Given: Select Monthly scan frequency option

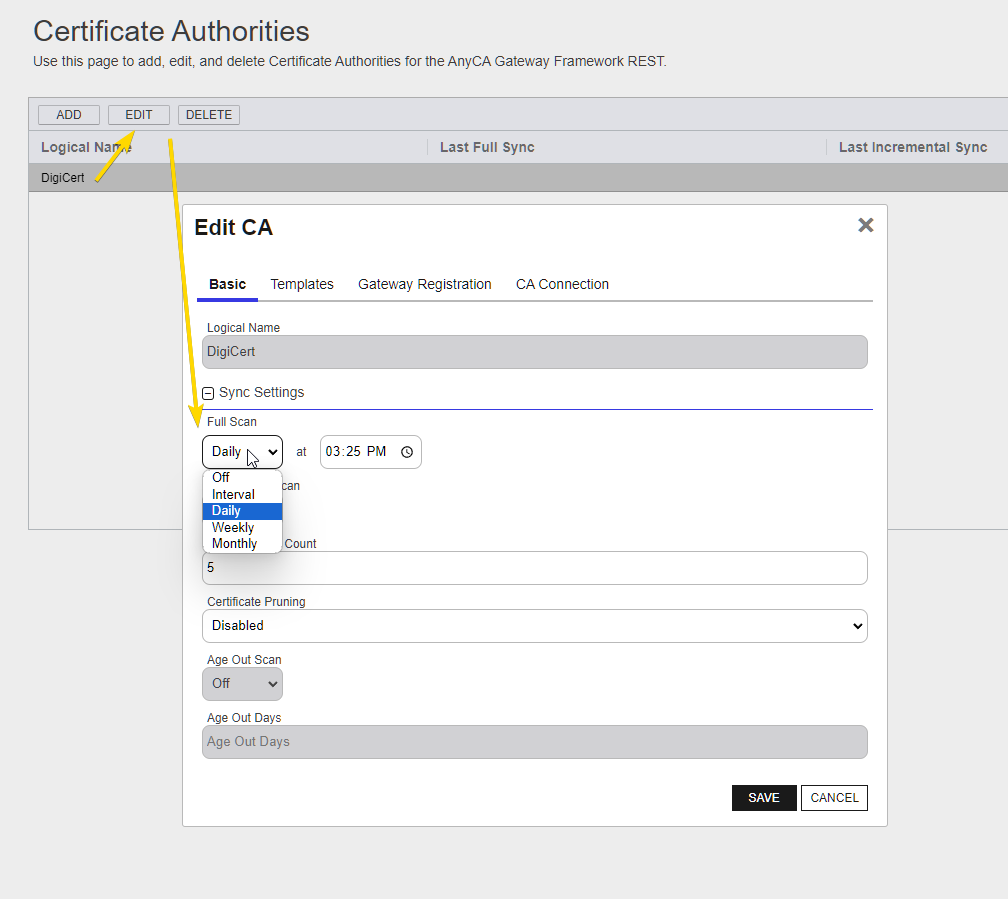Looking at the screenshot, I should (x=234, y=544).
